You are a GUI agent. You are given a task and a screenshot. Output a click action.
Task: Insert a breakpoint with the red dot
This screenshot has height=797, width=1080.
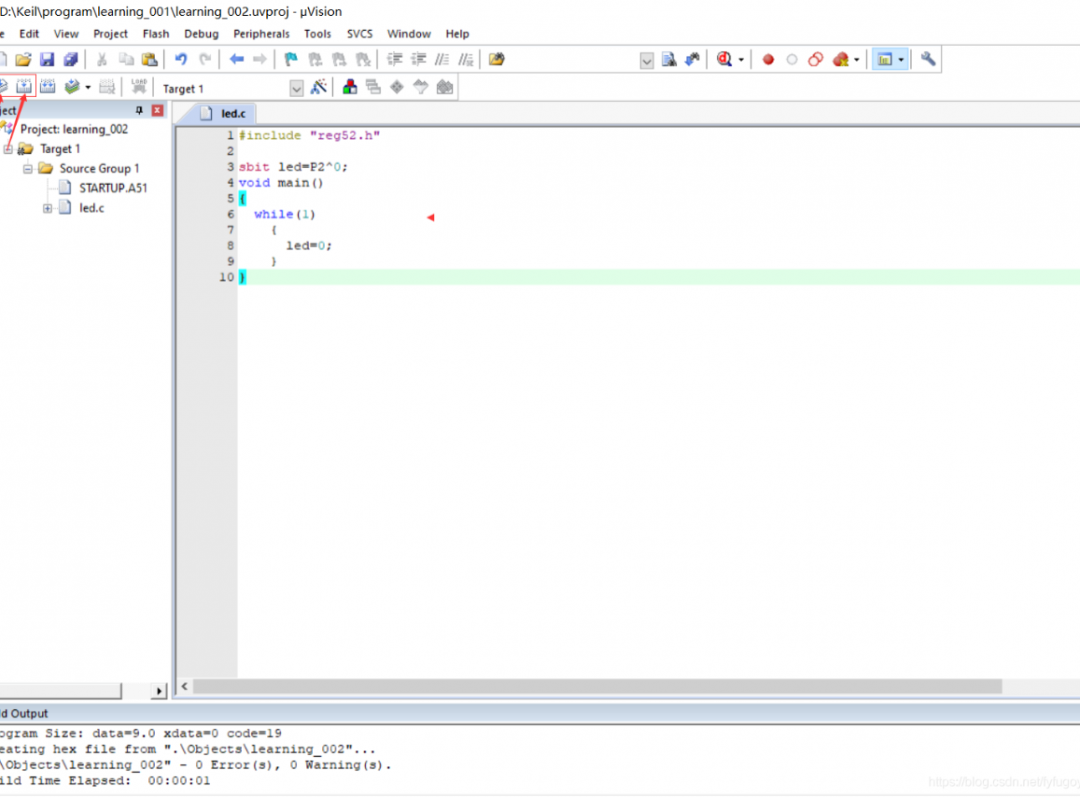[x=768, y=60]
